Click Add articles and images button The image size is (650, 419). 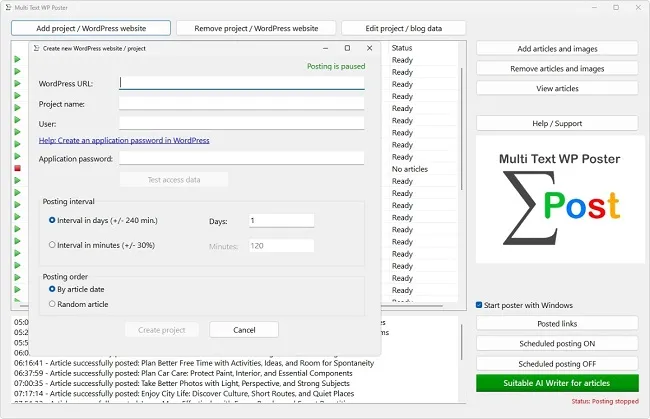pos(557,48)
